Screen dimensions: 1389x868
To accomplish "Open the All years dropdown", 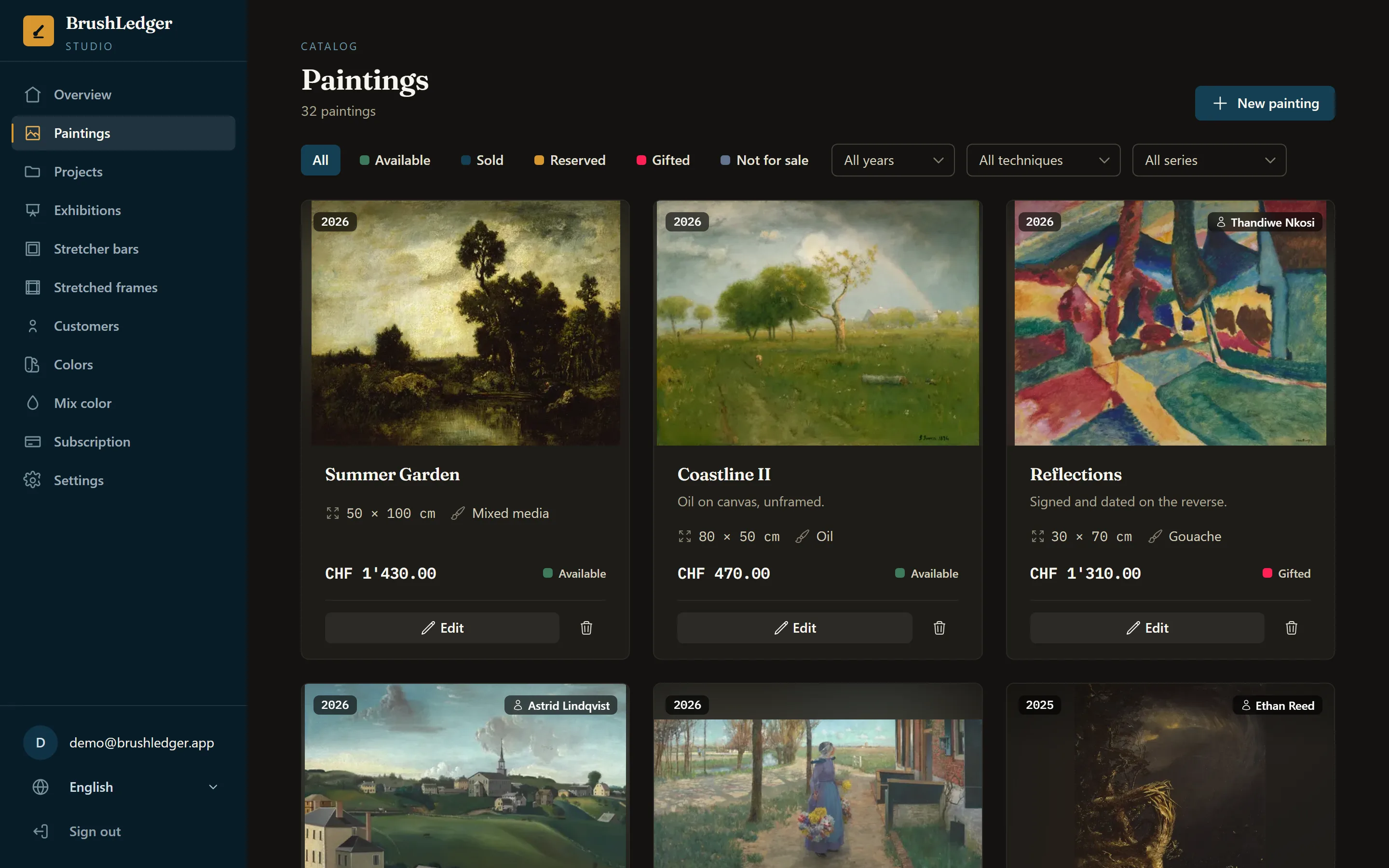I will tap(893, 160).
